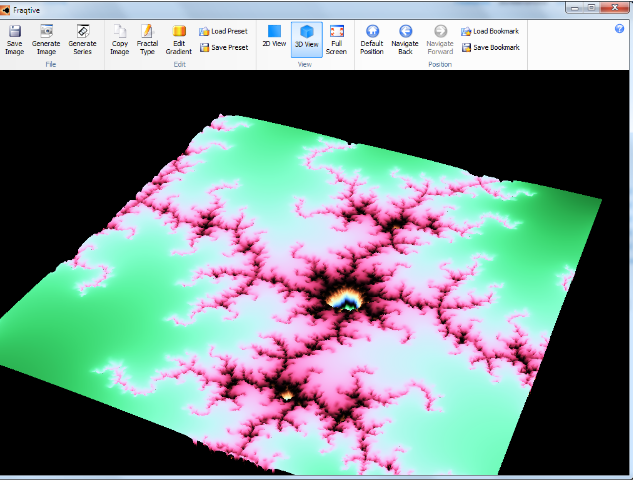The height and width of the screenshot is (480, 633).
Task: Toggle the 2D View mode
Action: click(274, 39)
